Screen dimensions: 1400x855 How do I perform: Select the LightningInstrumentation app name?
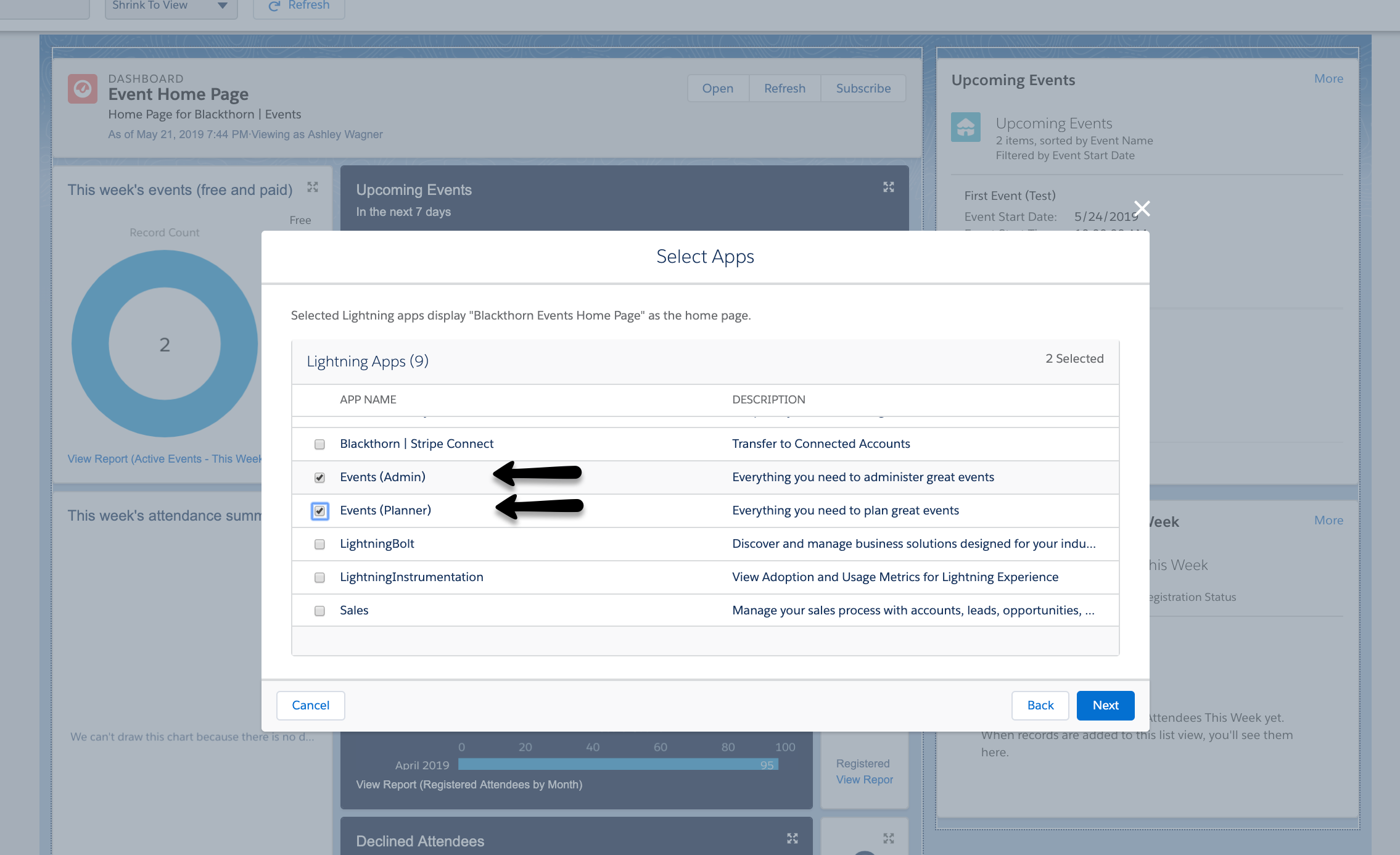[x=411, y=577]
